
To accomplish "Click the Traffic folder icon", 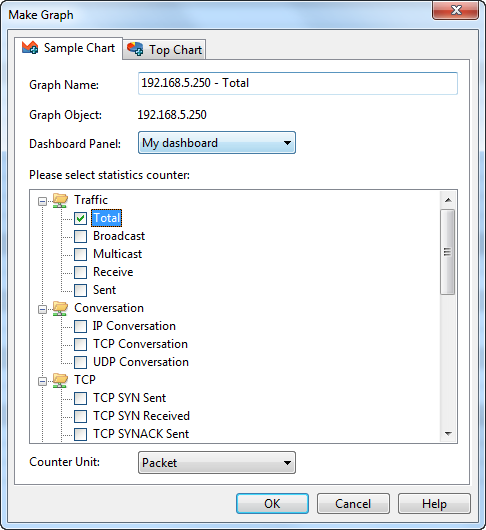I will (x=60, y=200).
